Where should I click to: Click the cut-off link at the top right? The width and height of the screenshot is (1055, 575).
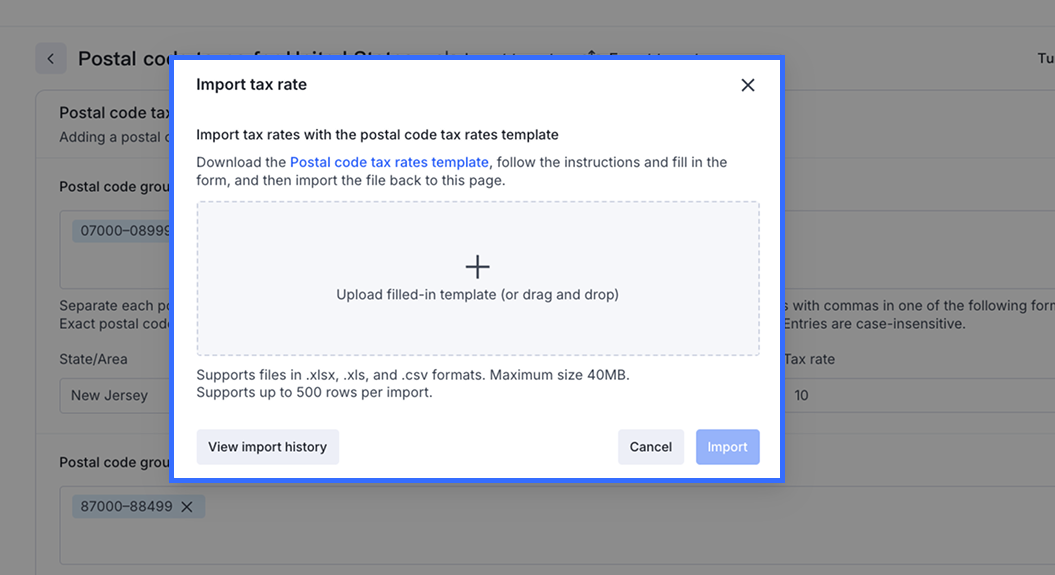click(x=1045, y=59)
